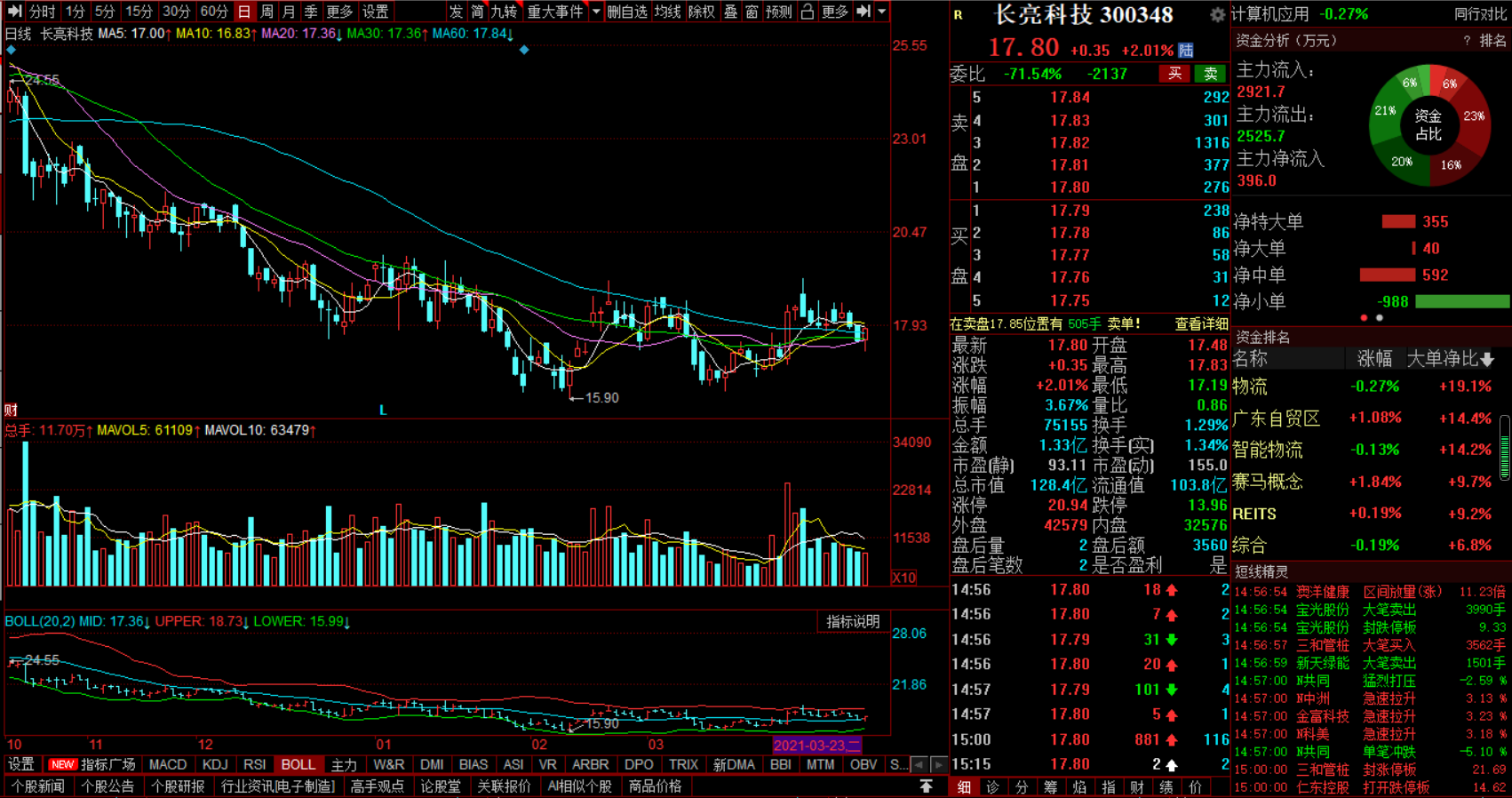Click the 发 icon in the toolbar
This screenshot has height=798, width=1512.
point(457,12)
